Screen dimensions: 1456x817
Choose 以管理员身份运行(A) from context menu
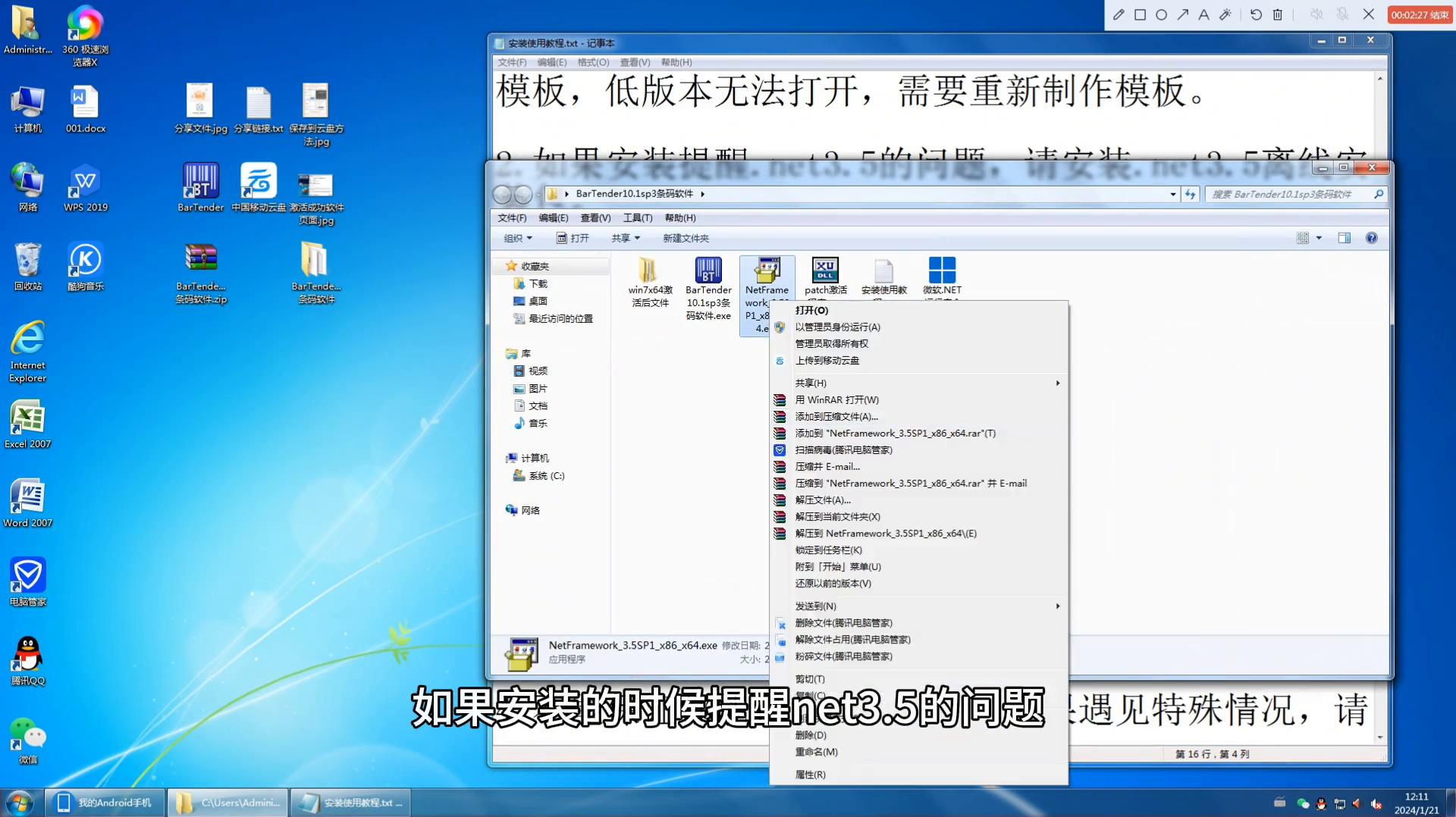coord(918,327)
